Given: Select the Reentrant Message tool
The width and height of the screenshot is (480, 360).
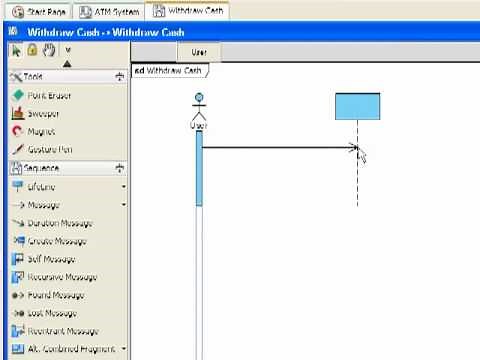Looking at the screenshot, I should click(55, 331).
